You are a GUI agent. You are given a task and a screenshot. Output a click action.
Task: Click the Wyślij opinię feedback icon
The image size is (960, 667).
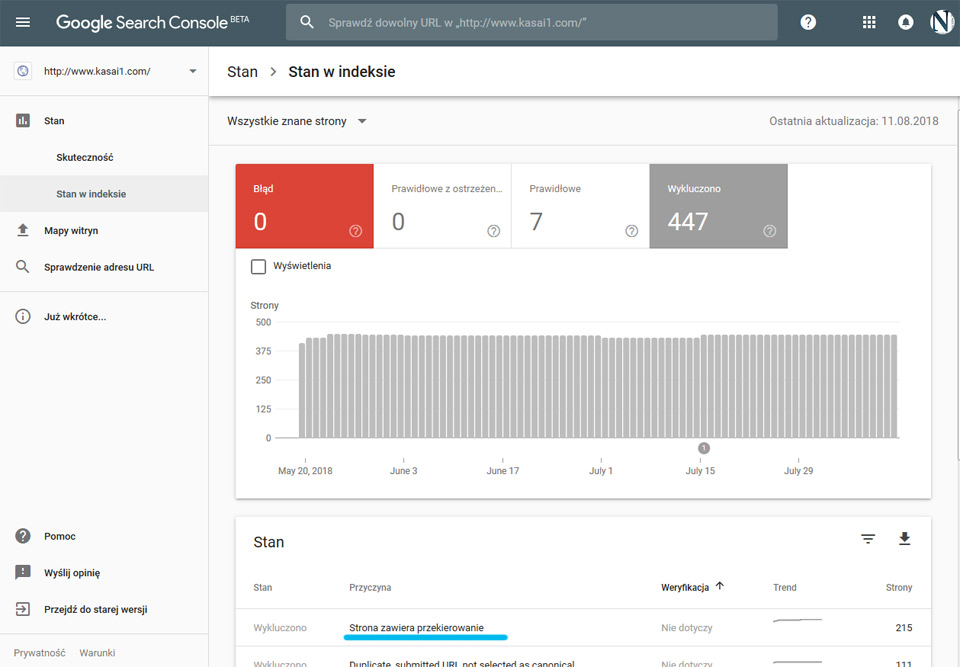click(23, 573)
